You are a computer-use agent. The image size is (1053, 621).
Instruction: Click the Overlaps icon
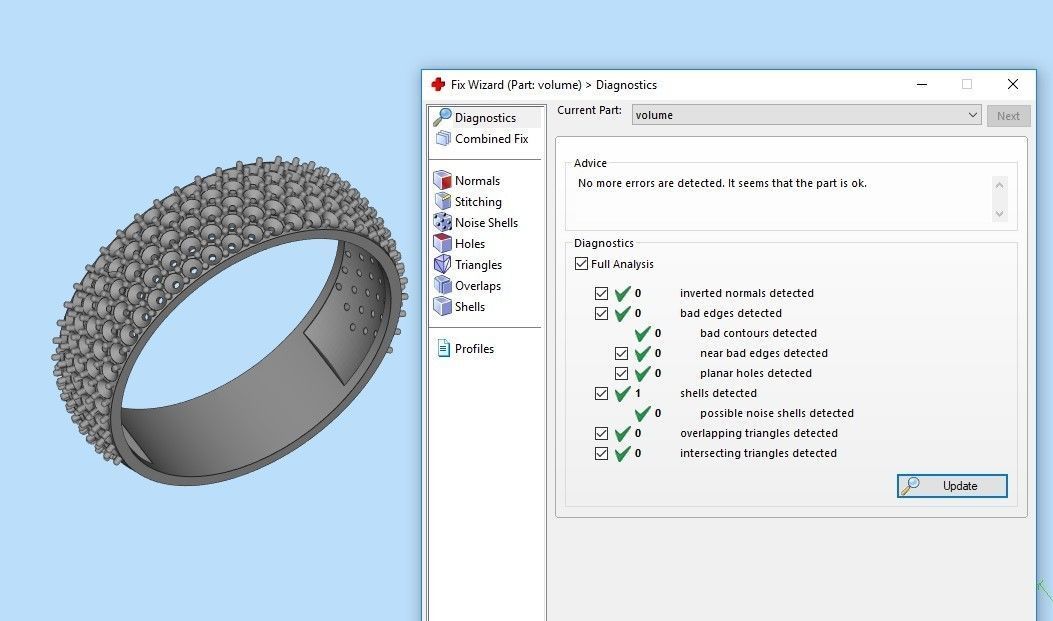[x=443, y=285]
